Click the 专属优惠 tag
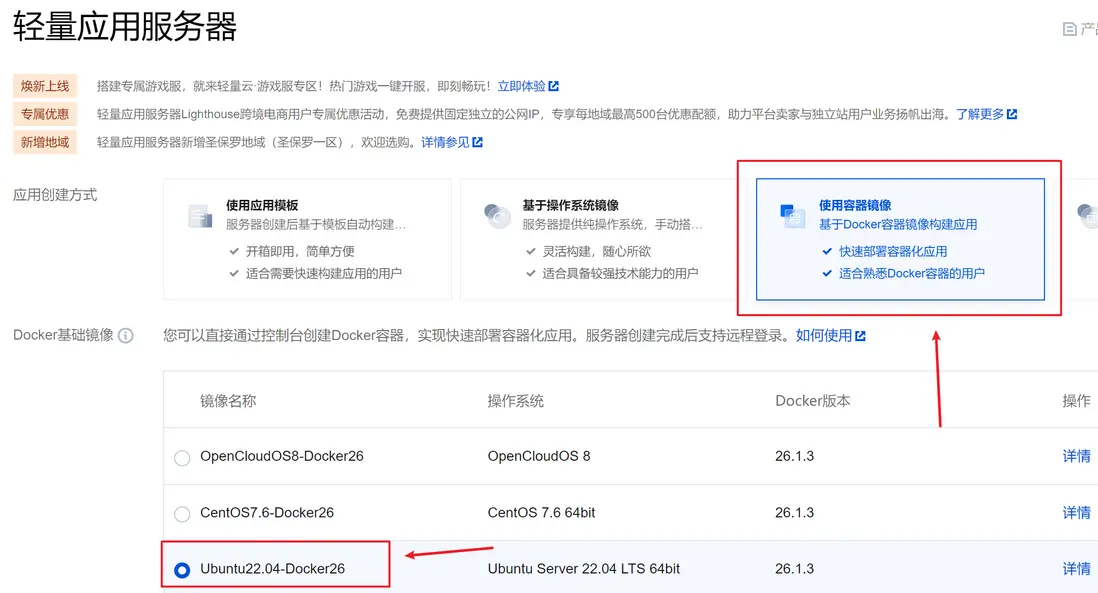The height and width of the screenshot is (593, 1098). point(45,114)
